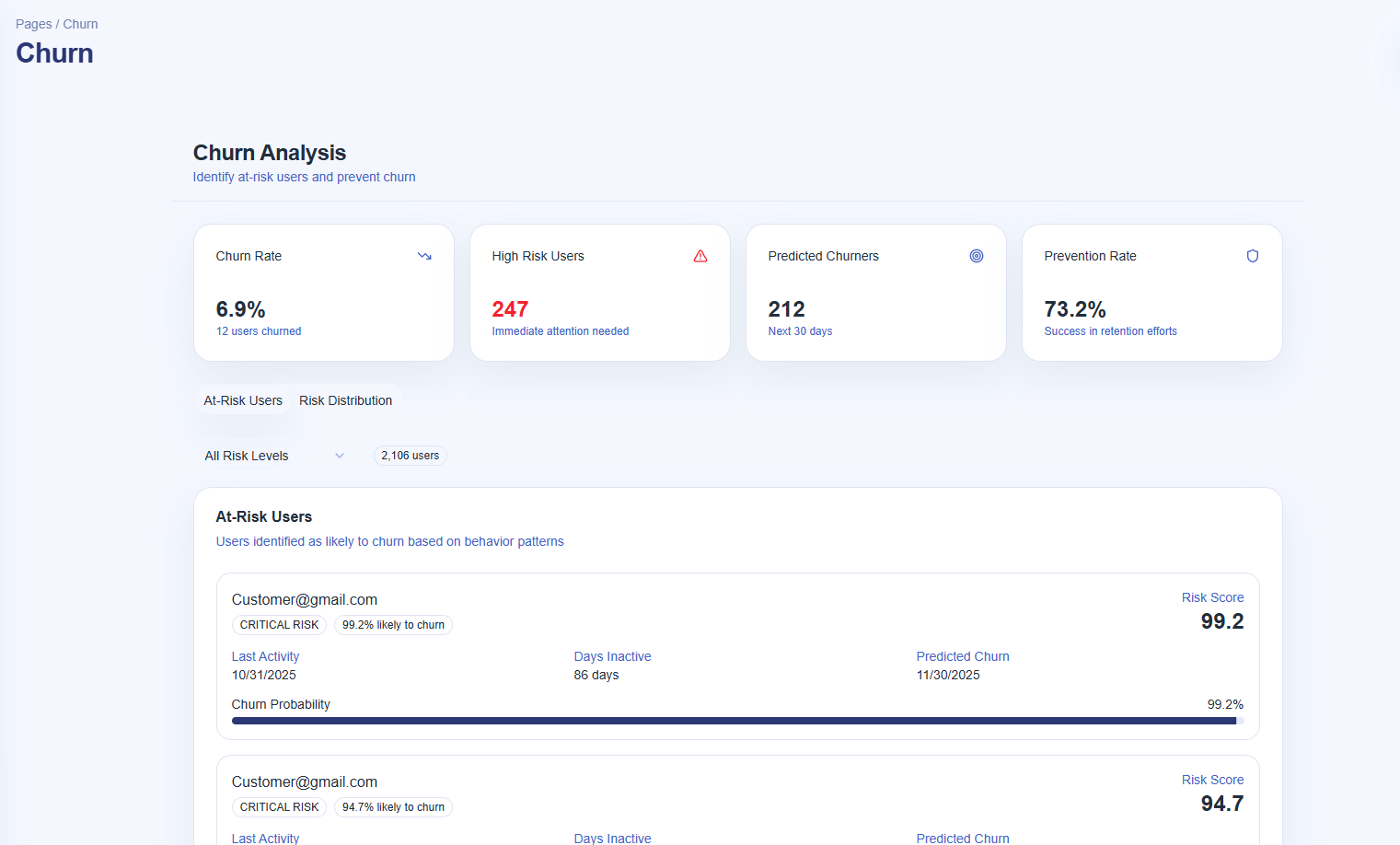
Task: Select CRITICAL RISK badge on the 99.2 customer
Action: (279, 625)
